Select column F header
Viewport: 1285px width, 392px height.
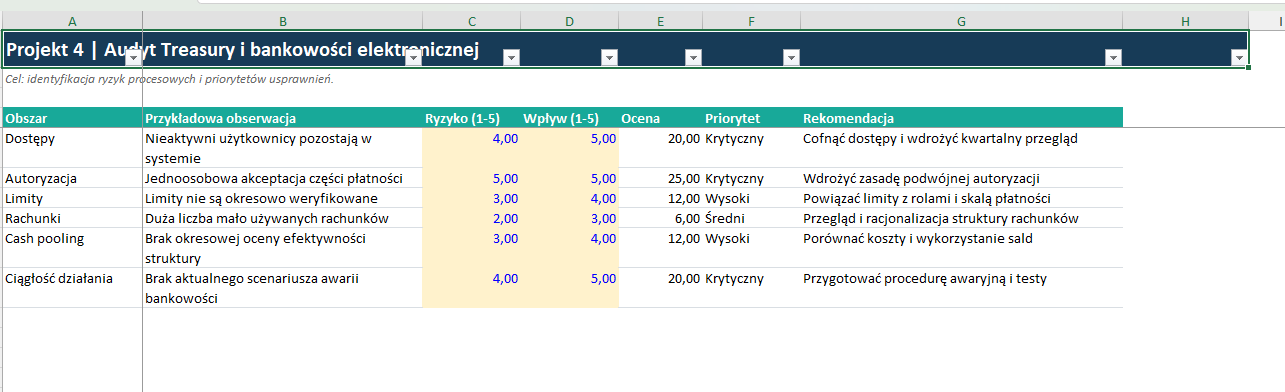click(x=751, y=20)
